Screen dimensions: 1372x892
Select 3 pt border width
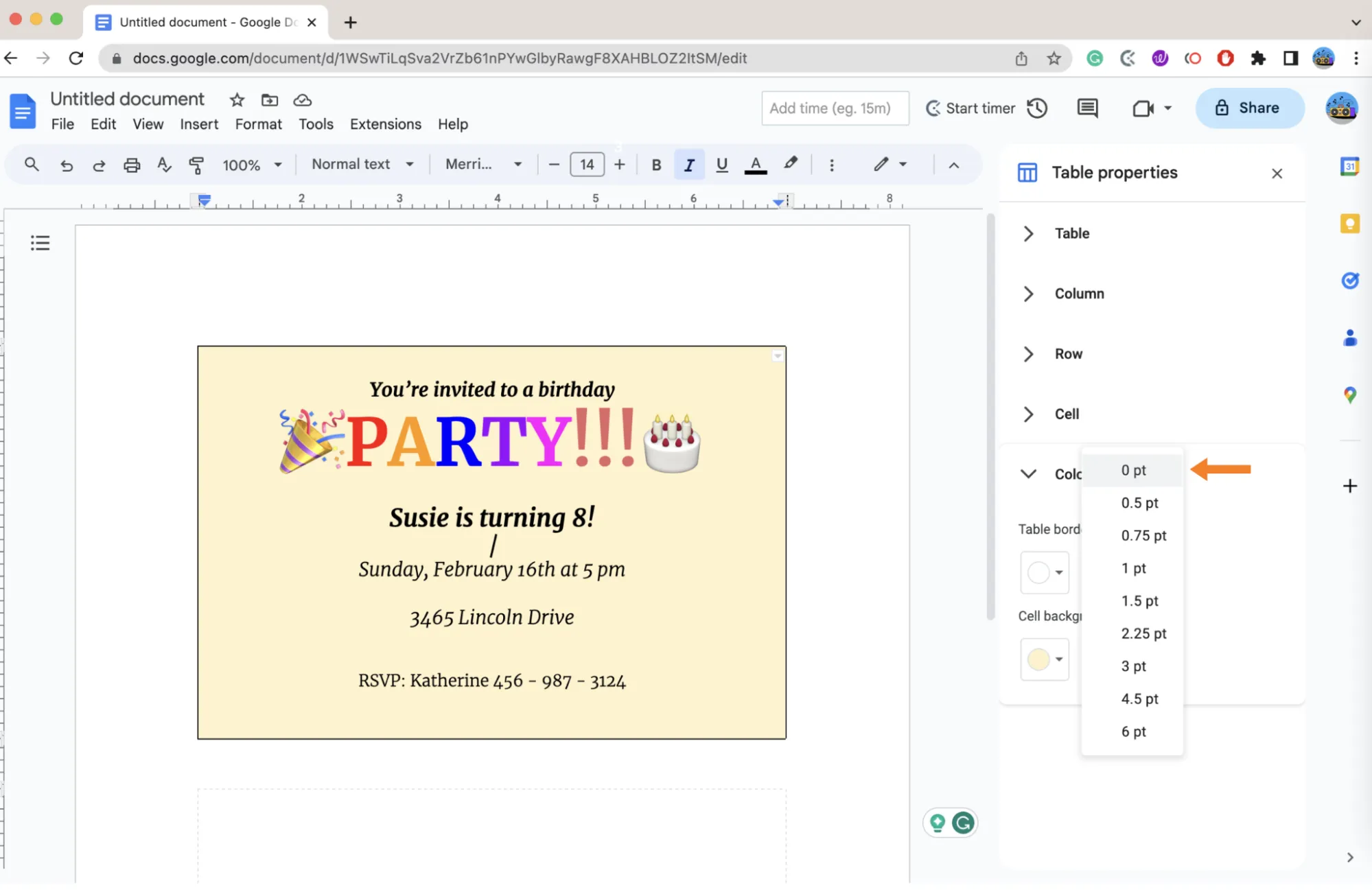[x=1132, y=666]
